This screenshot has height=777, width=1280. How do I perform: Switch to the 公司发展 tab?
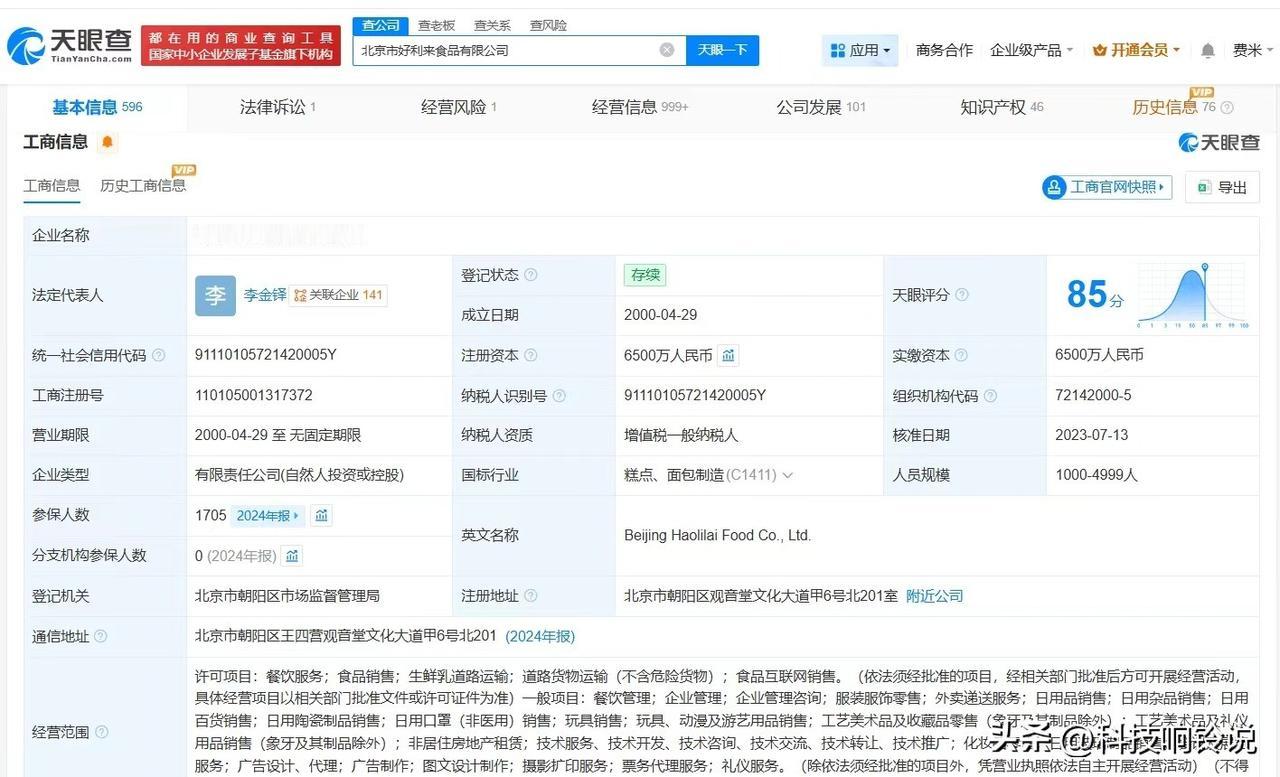pyautogui.click(x=821, y=107)
